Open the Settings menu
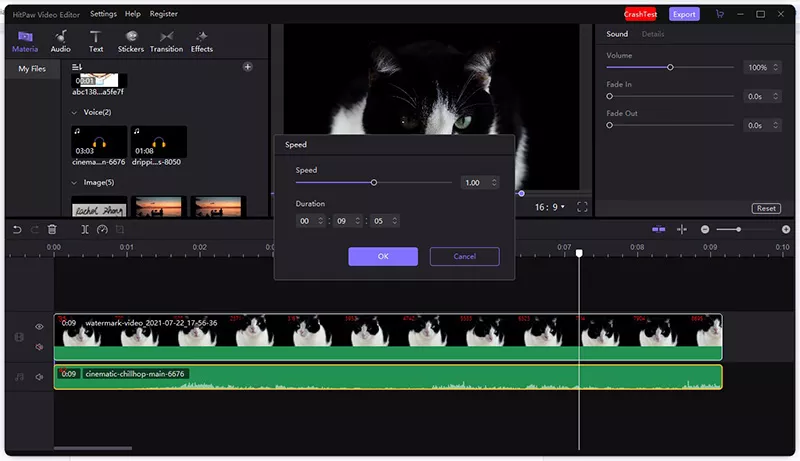 103,14
